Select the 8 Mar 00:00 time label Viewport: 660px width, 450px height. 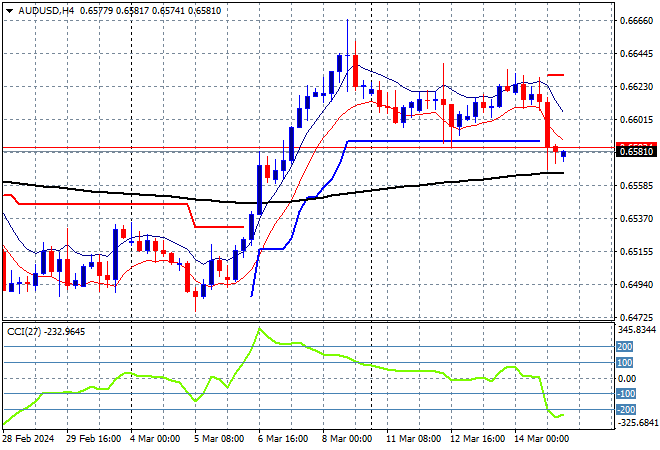coord(349,439)
